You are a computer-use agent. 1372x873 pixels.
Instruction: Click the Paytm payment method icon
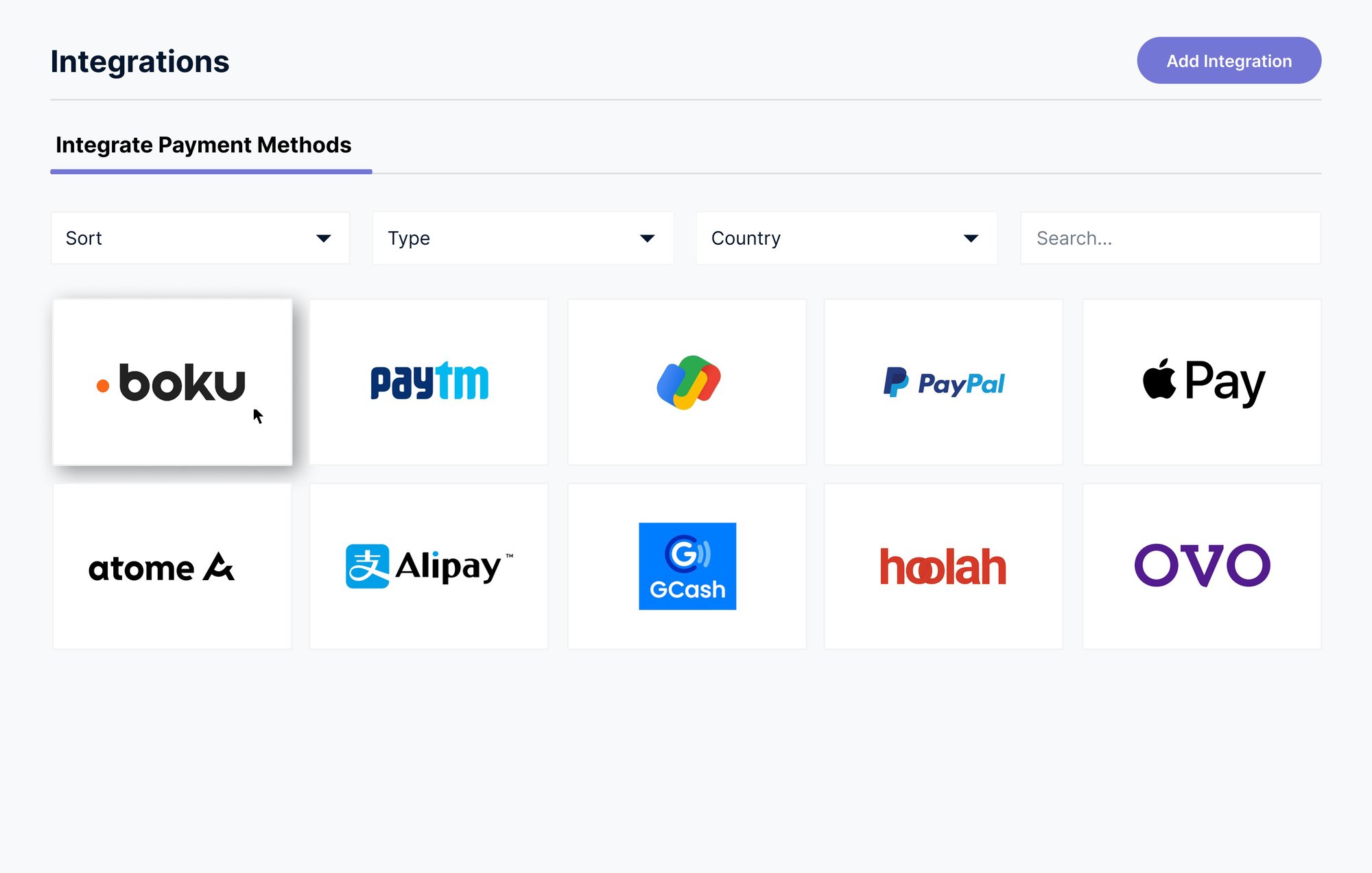click(x=430, y=381)
